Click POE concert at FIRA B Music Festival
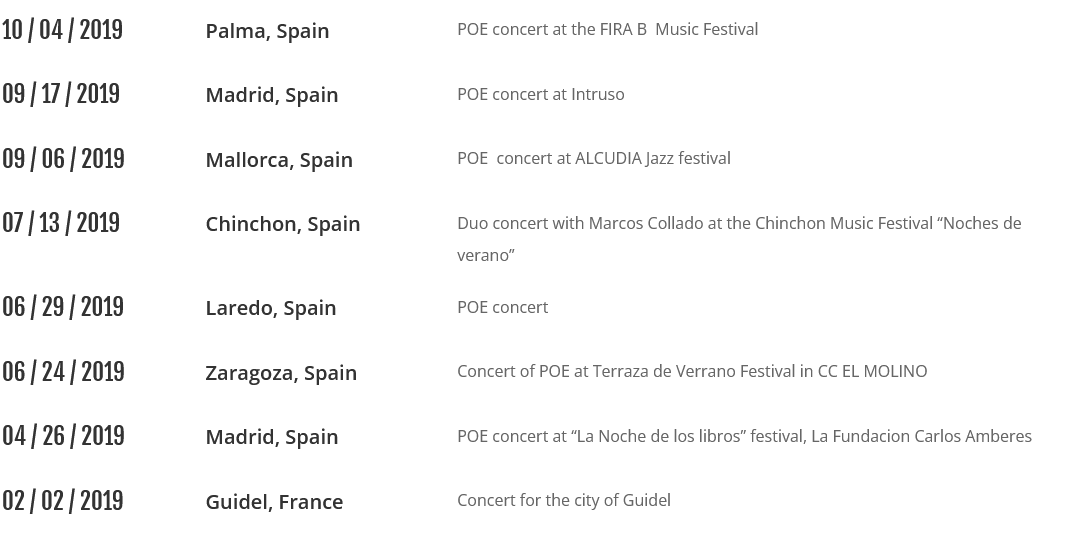The width and height of the screenshot is (1082, 536). point(607,29)
